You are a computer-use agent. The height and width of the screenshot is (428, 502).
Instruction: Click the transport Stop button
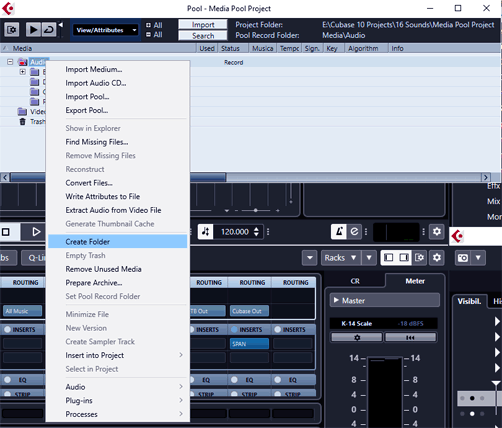[6, 232]
